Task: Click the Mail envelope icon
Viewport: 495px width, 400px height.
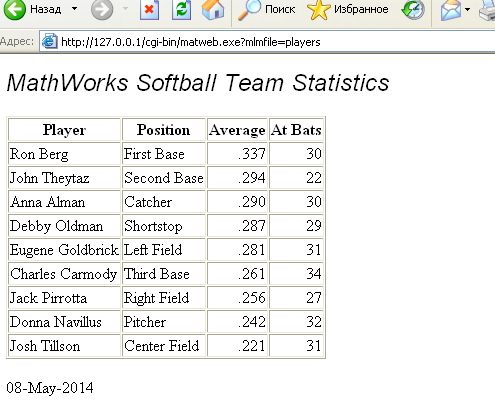Action: point(451,9)
